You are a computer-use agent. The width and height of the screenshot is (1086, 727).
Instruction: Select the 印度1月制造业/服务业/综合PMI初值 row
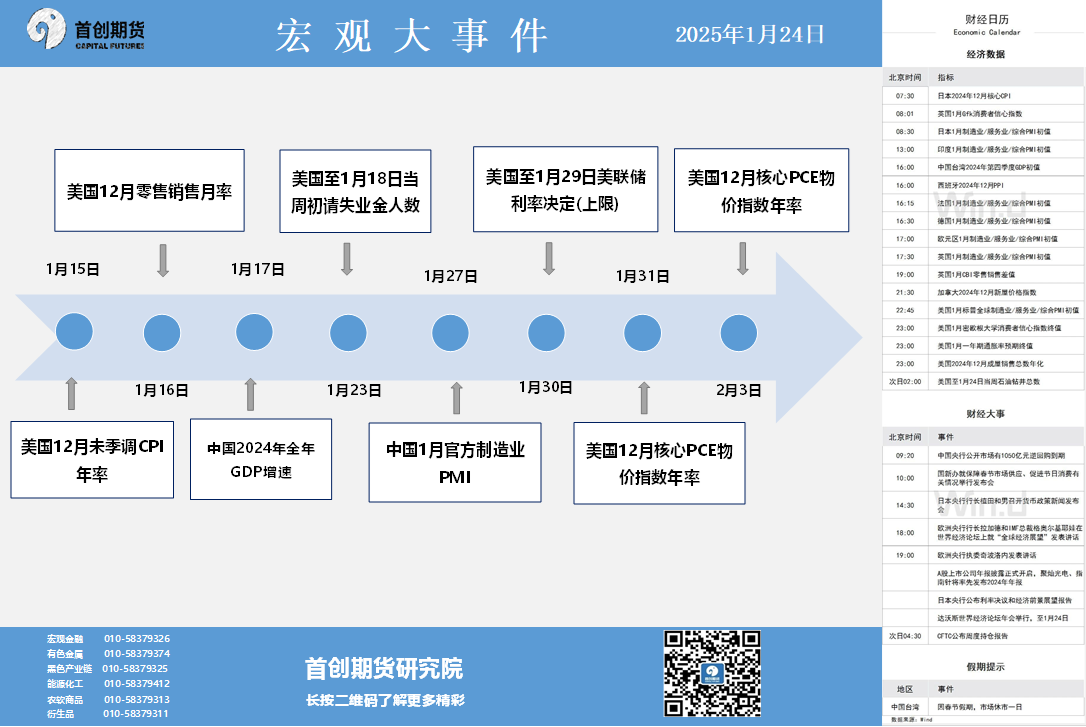point(983,150)
